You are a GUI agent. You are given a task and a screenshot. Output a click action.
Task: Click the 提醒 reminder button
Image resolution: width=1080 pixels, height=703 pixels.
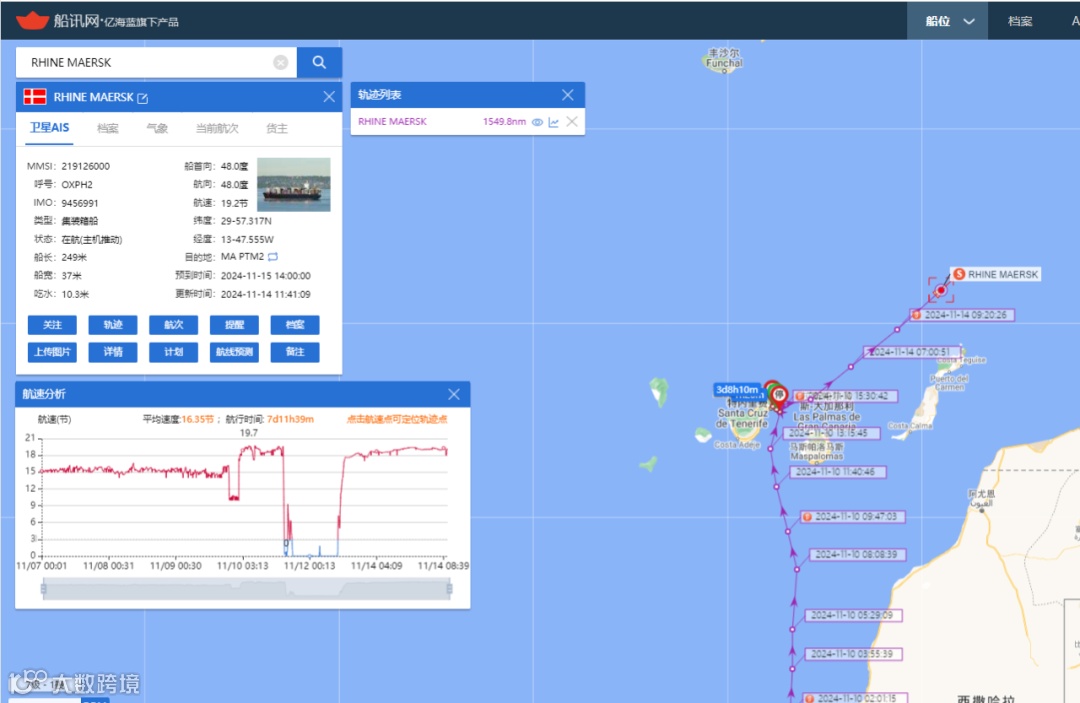[234, 325]
